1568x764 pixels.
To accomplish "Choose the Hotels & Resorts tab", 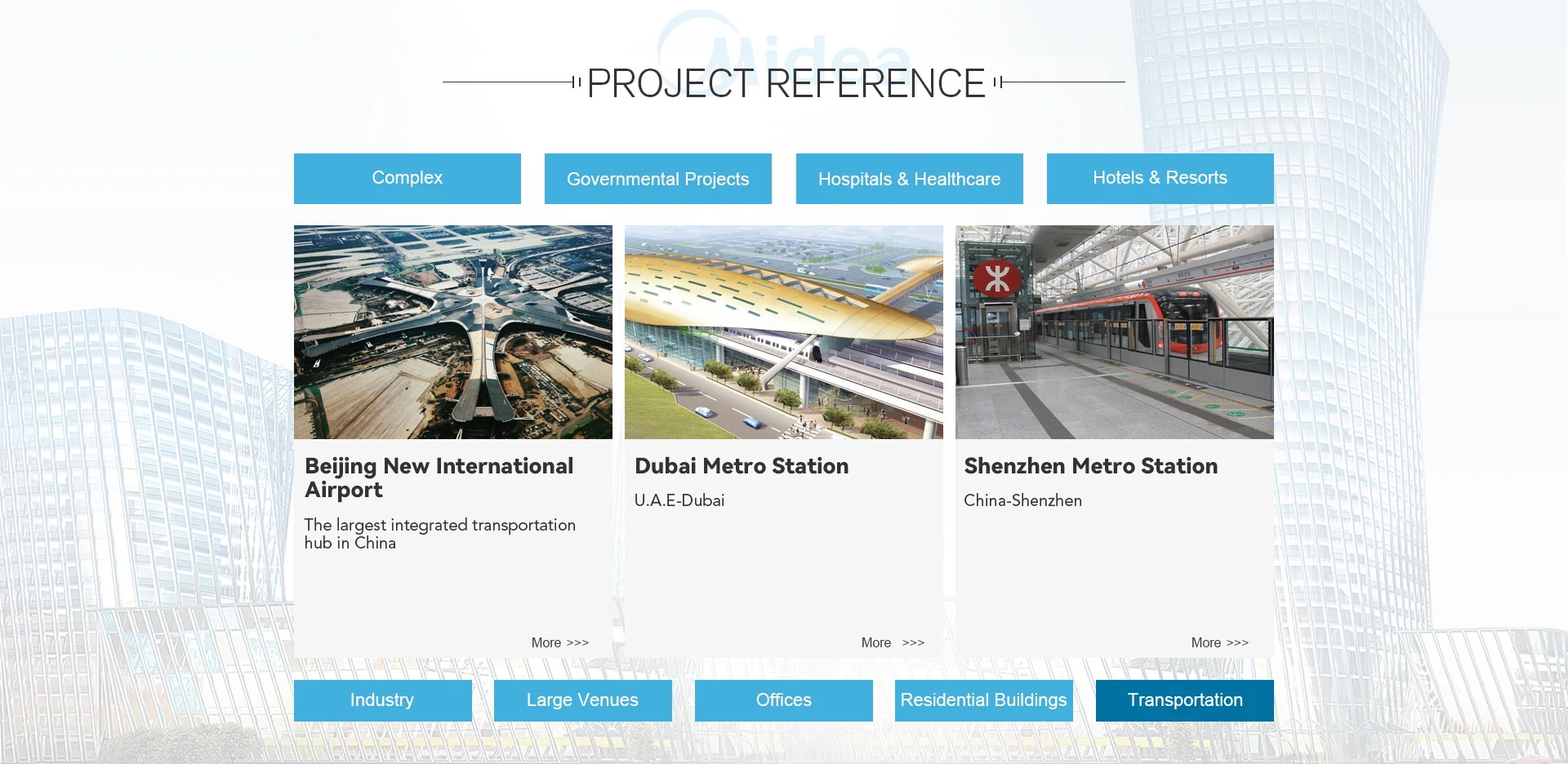I will pos(1160,179).
